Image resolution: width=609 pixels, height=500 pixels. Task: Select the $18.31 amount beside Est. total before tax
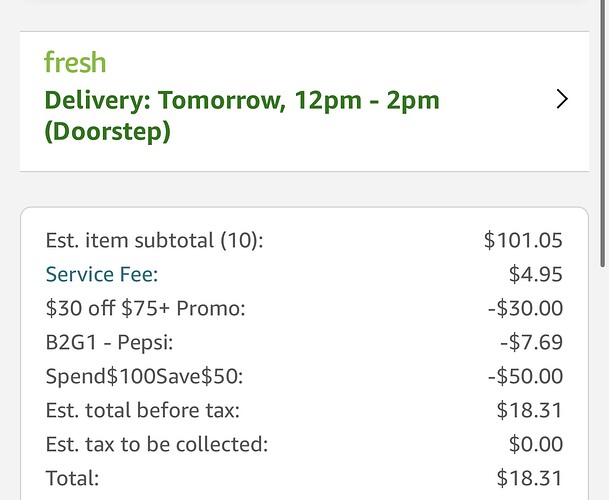(x=529, y=410)
